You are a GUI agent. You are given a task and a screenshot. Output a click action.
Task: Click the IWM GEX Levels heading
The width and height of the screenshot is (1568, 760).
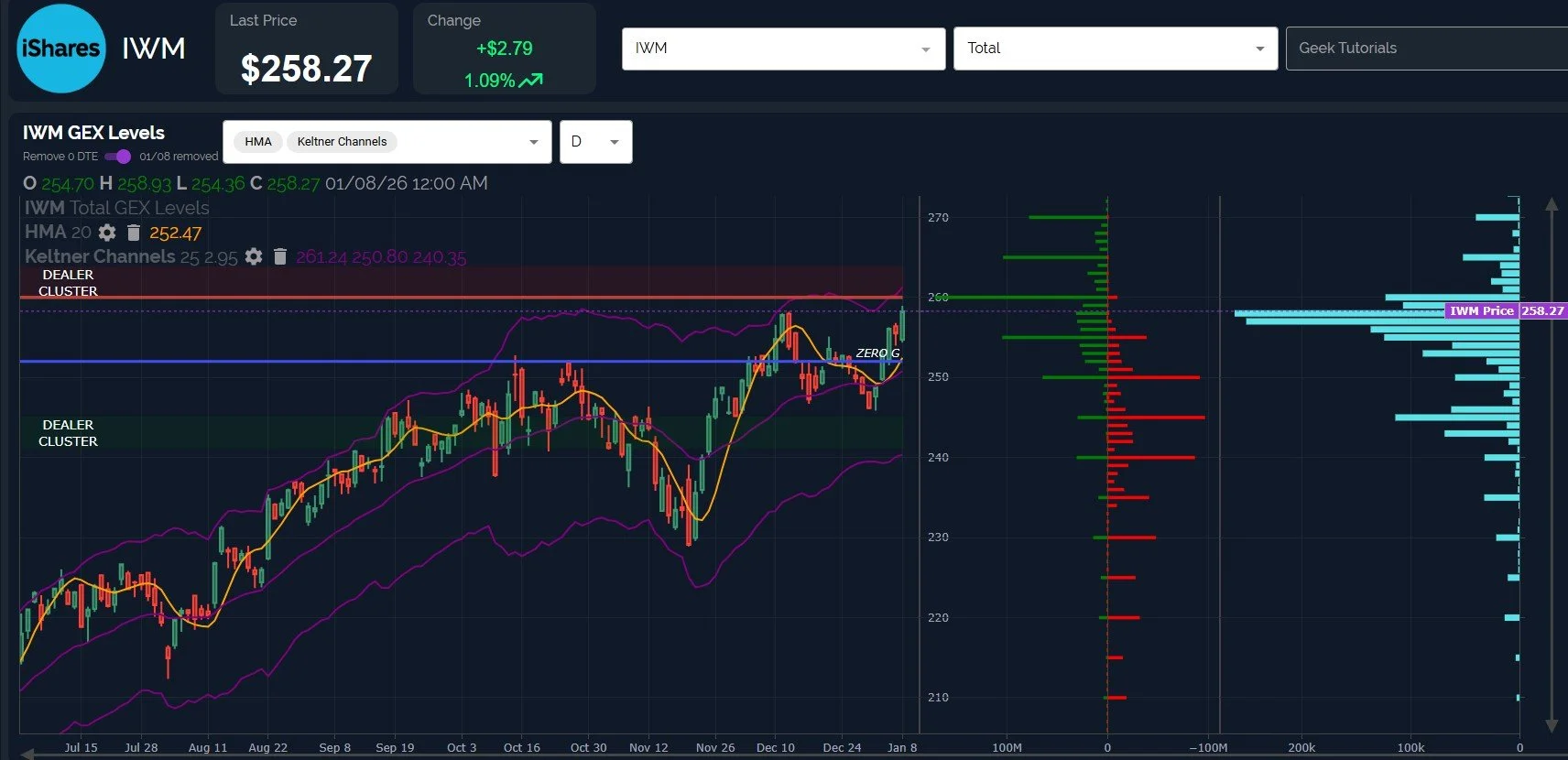click(93, 133)
